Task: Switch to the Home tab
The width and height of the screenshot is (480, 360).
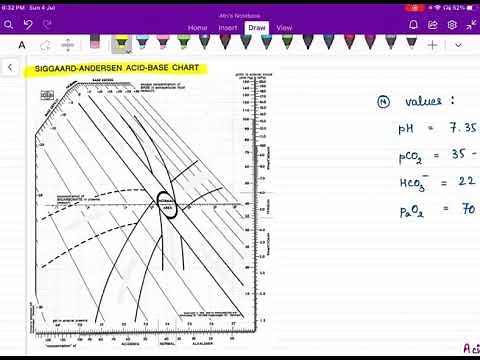Action: point(197,28)
